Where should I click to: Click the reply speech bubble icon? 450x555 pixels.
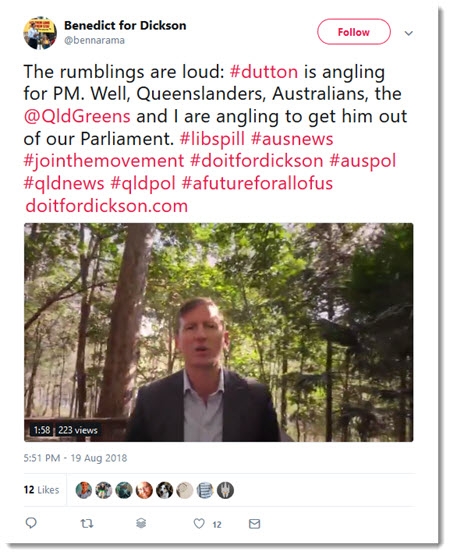click(x=31, y=523)
